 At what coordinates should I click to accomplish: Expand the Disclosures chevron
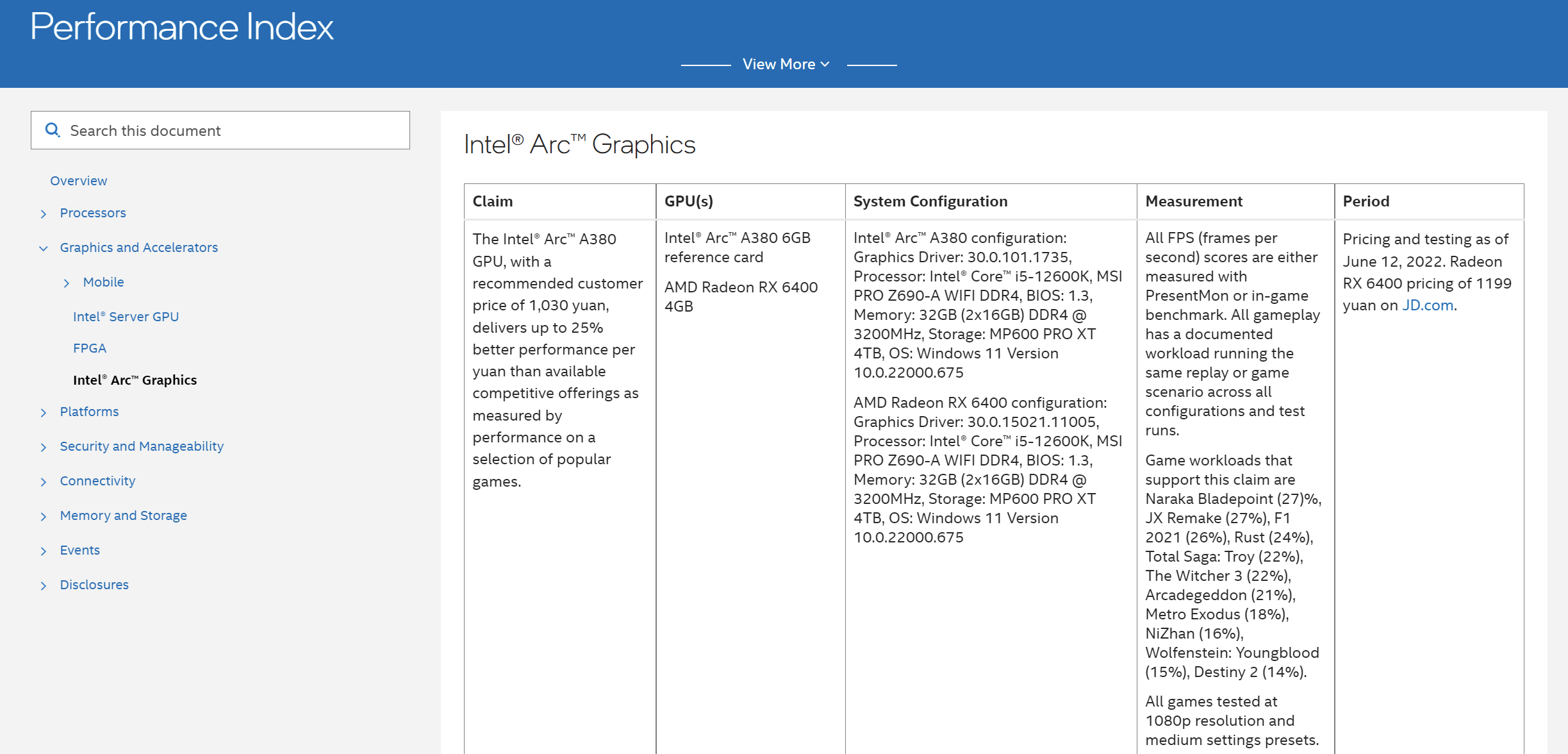(44, 585)
